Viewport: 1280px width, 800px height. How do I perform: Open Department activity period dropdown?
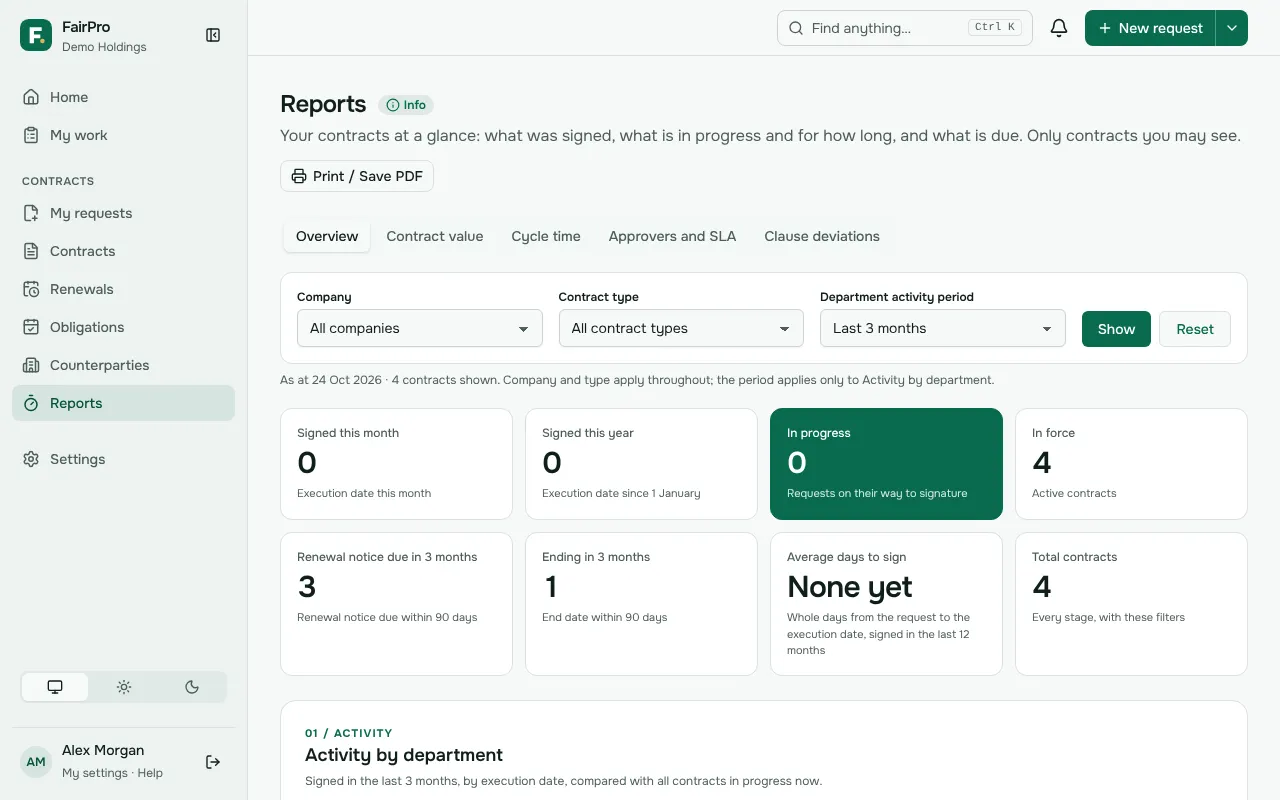coord(943,328)
